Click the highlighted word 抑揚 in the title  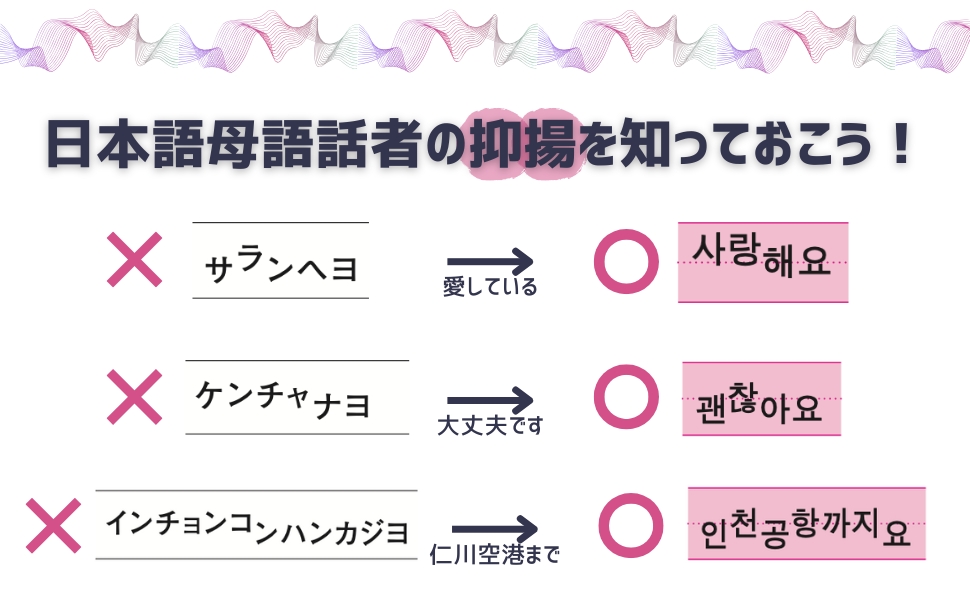pyautogui.click(x=523, y=145)
